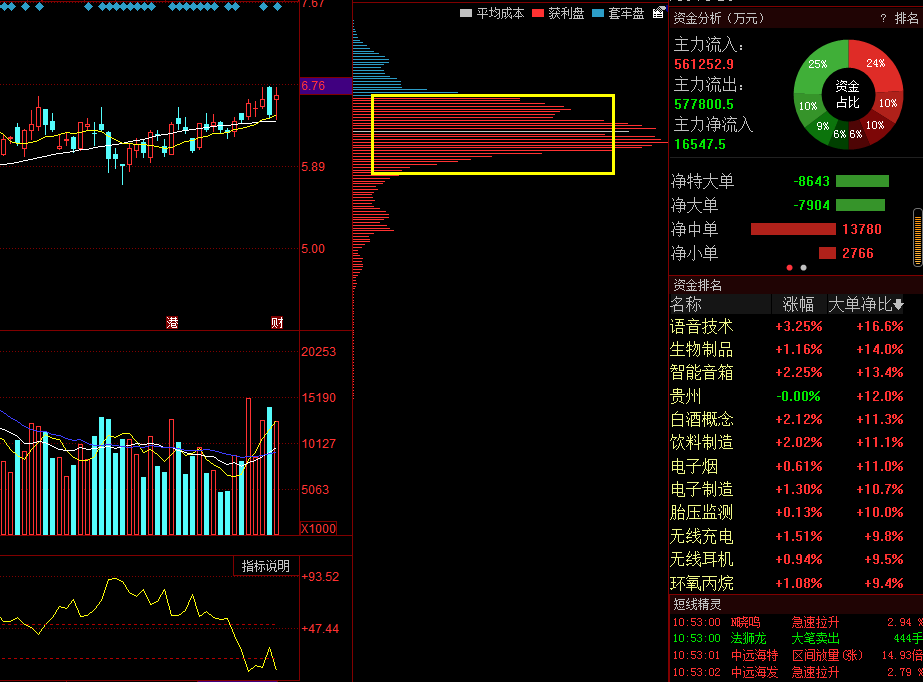Open the N晓鸣 急速拉升 alert
923x682 pixels.
[x=796, y=622]
